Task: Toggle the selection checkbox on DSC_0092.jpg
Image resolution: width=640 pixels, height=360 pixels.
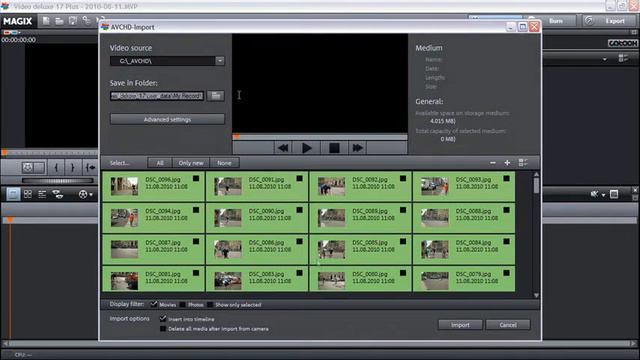Action: (403, 178)
